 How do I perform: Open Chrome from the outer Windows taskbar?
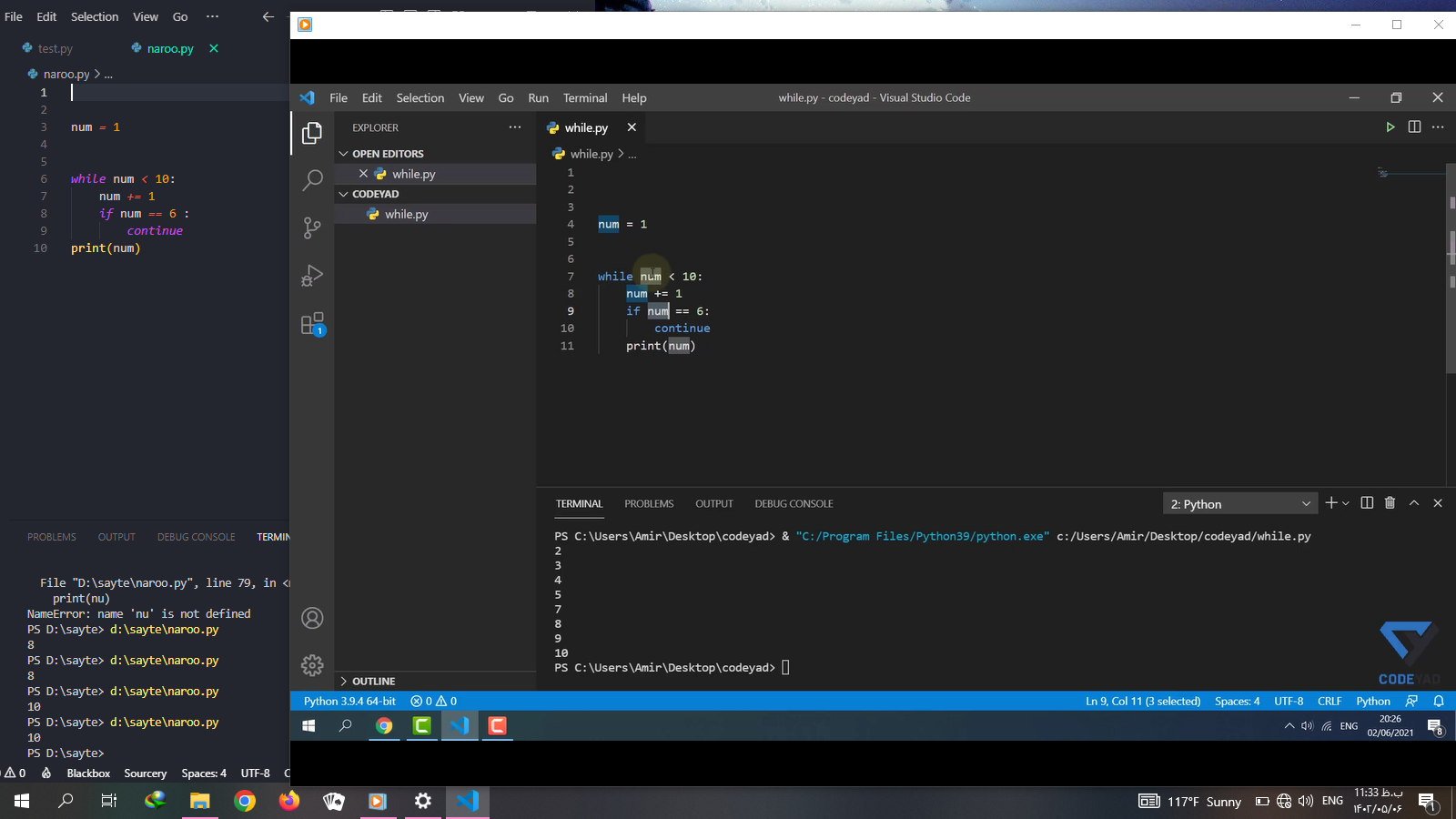pos(245,801)
